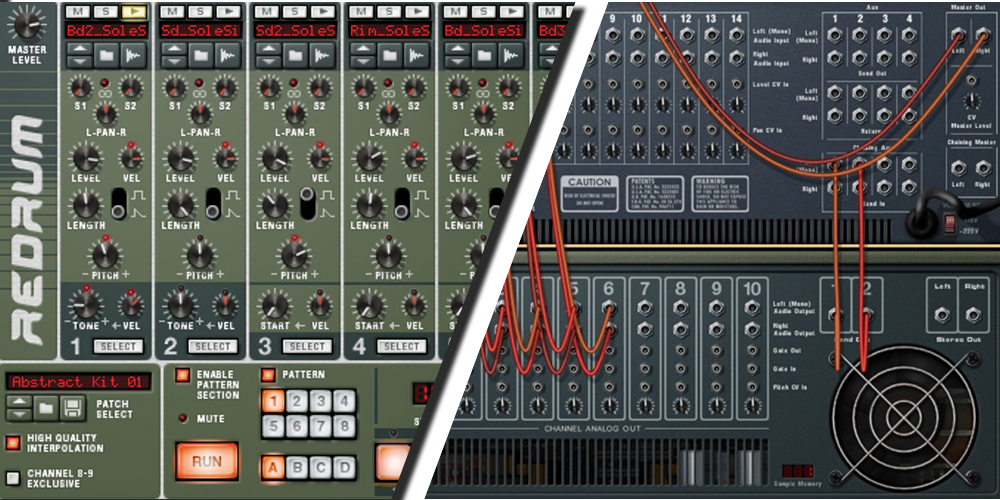This screenshot has height=500, width=1000.
Task: Click Stereo Out Left jack on Redrum rear
Action: pos(943,314)
